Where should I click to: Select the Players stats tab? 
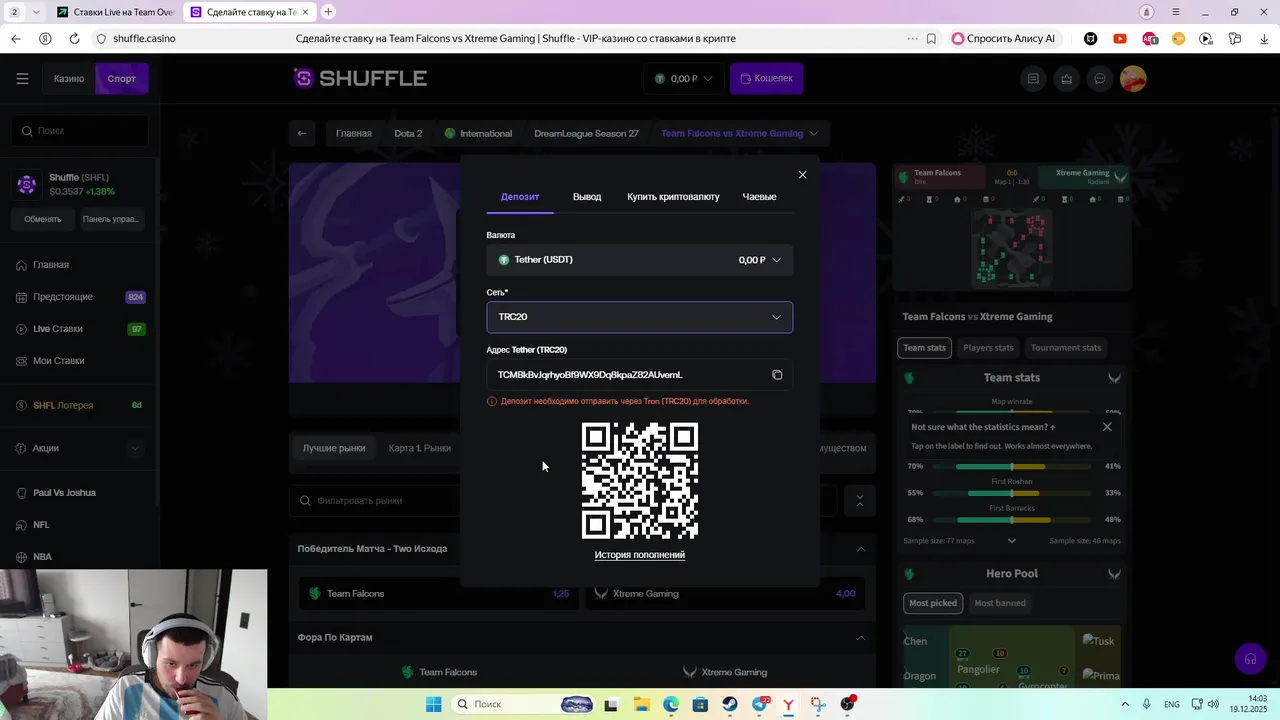(x=988, y=348)
